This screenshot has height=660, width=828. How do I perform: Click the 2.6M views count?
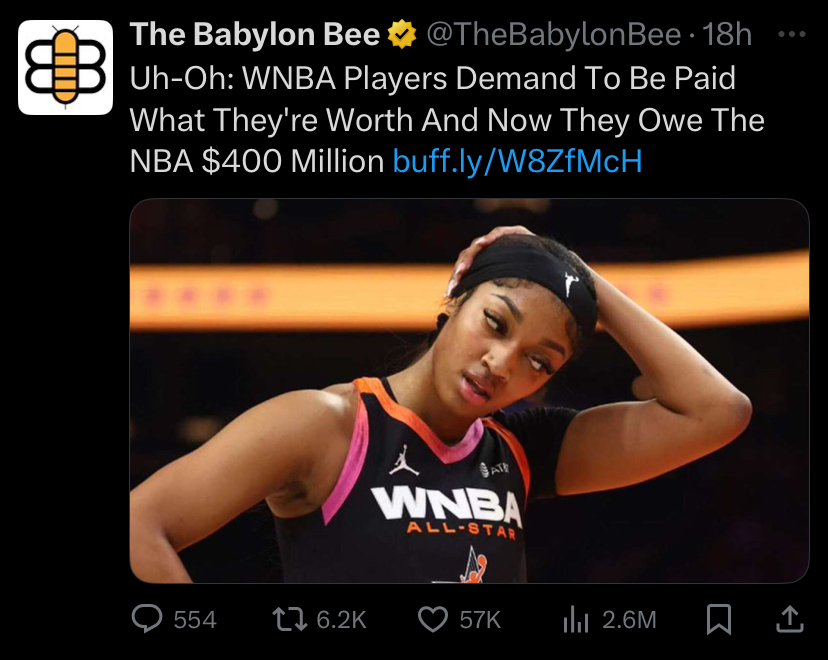click(629, 620)
